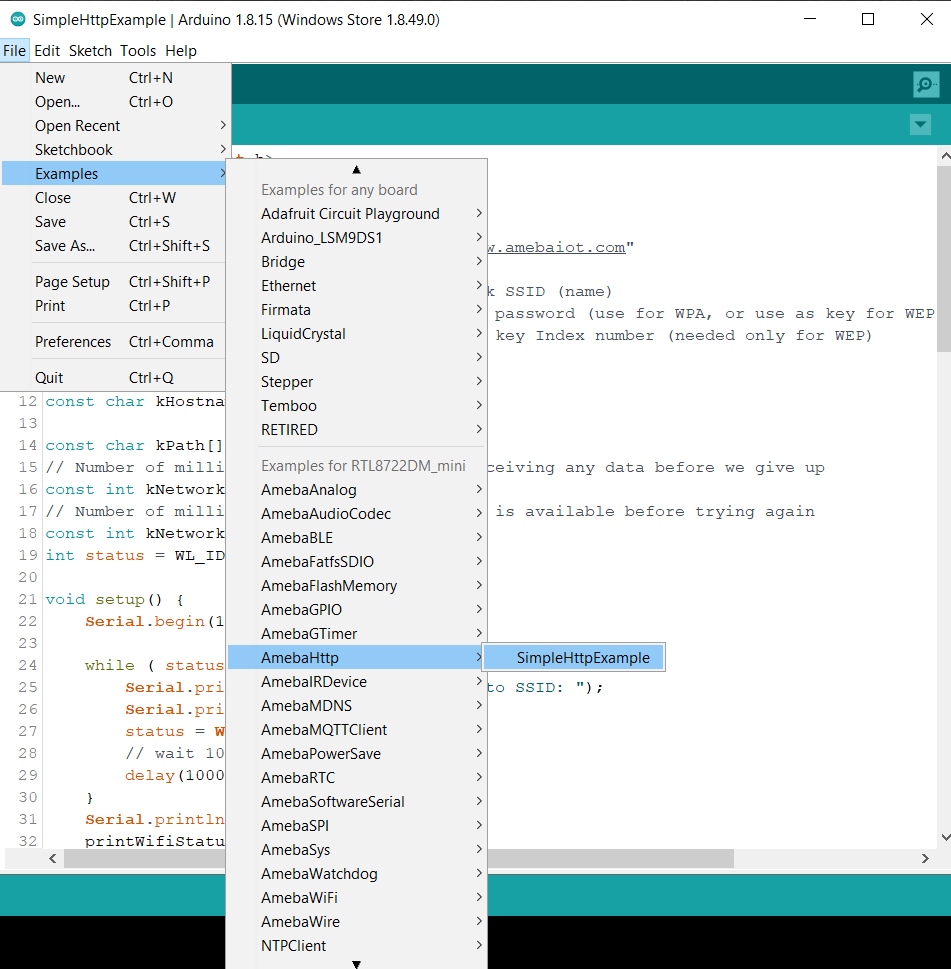Viewport: 951px width, 969px height.
Task: Choose Close from the File menu
Action: pos(115,198)
